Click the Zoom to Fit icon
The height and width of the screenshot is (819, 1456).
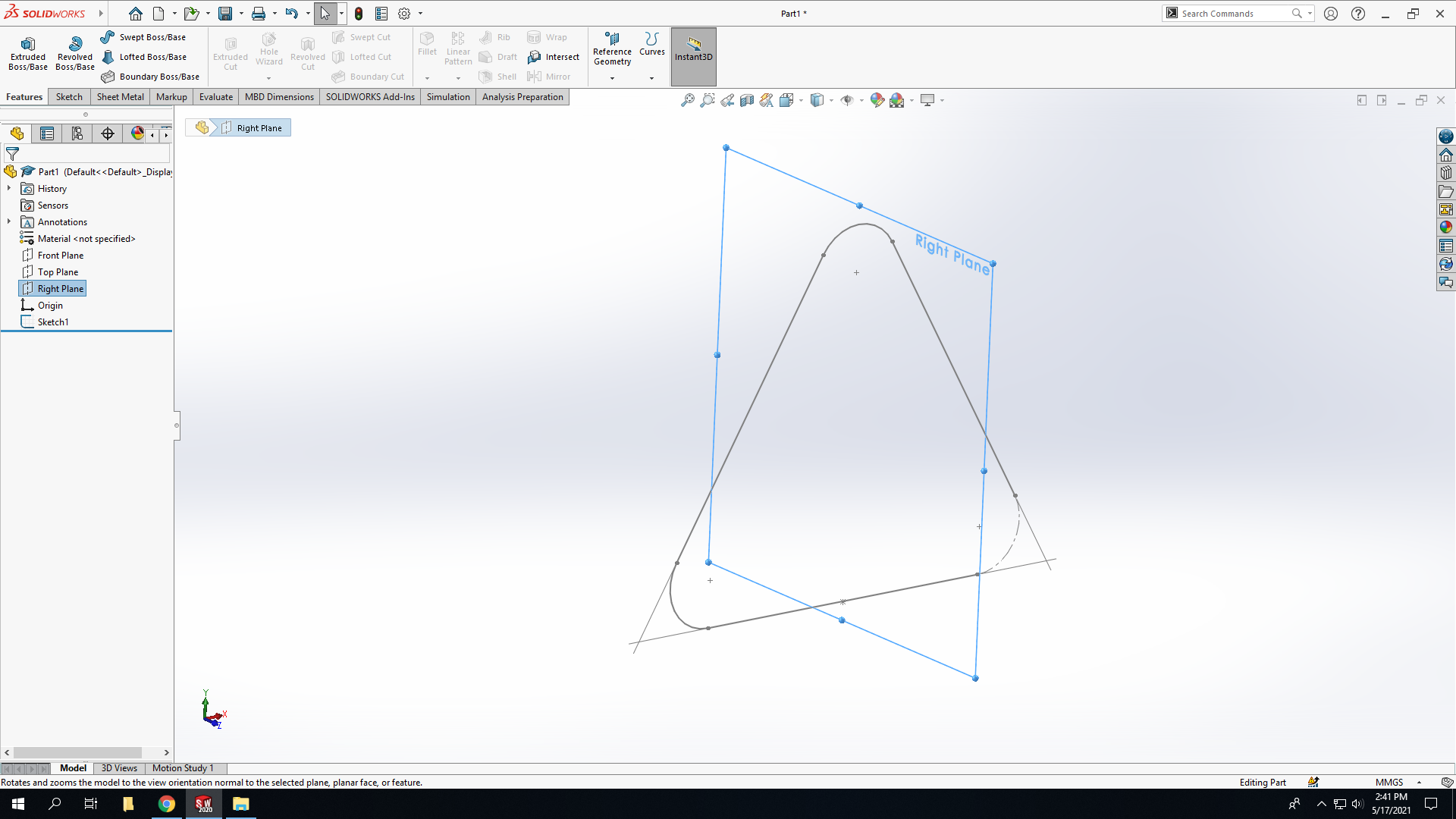[687, 100]
